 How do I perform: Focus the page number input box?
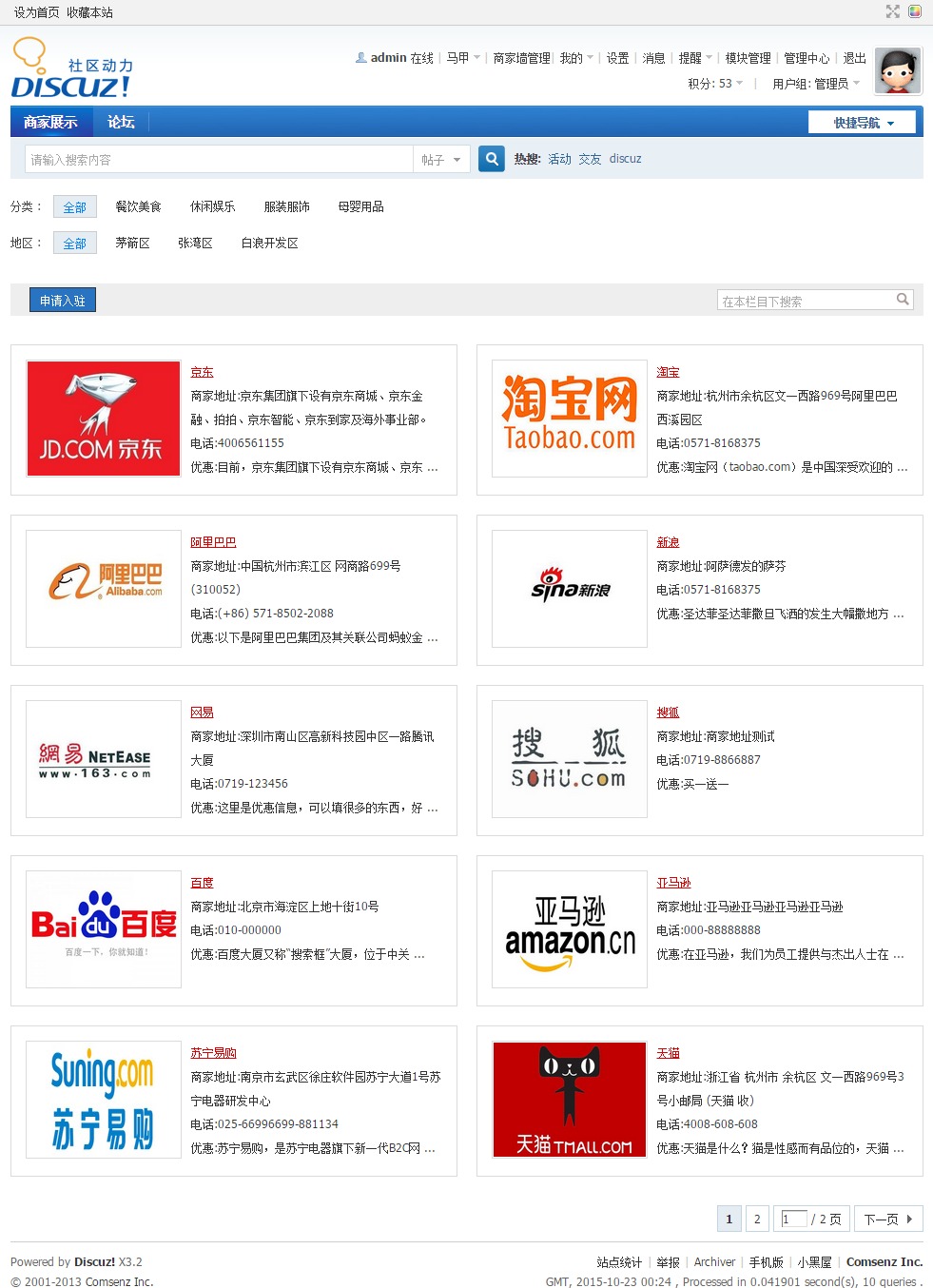(x=794, y=1219)
